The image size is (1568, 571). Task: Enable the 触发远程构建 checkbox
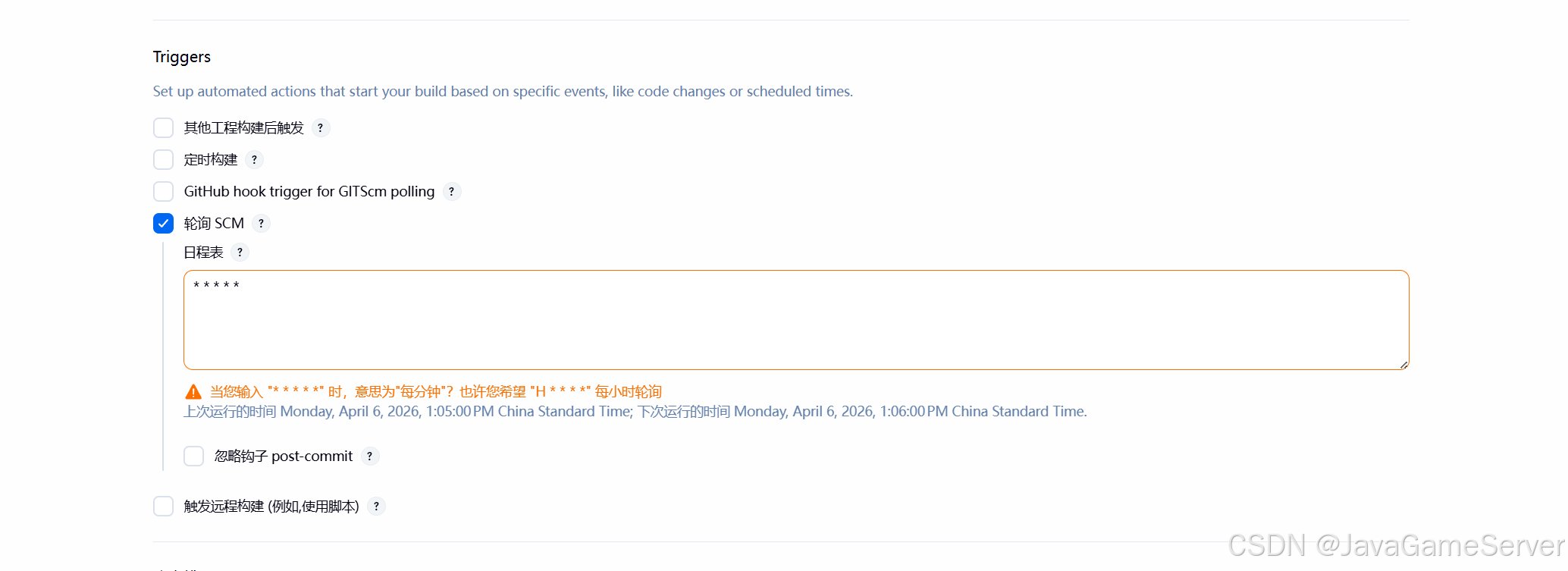click(x=163, y=506)
